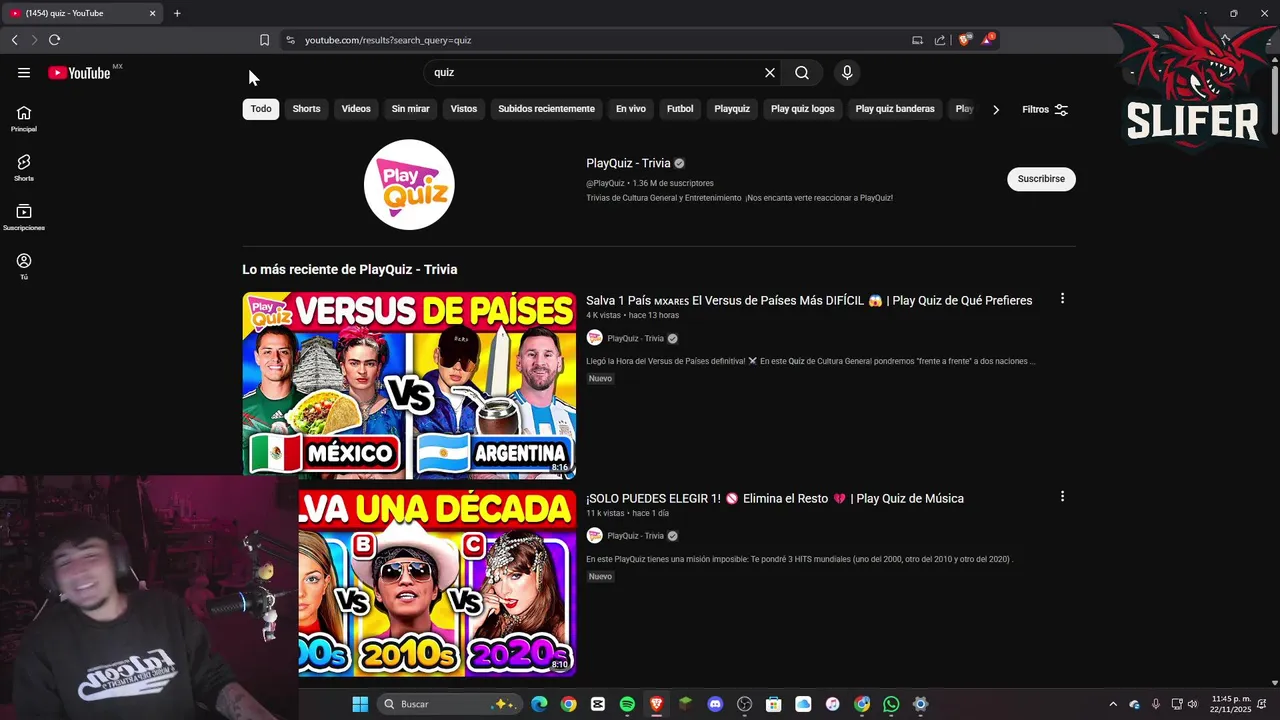Viewport: 1280px width, 720px height.
Task: Open Microsoft Edge from the taskbar
Action: click(539, 704)
